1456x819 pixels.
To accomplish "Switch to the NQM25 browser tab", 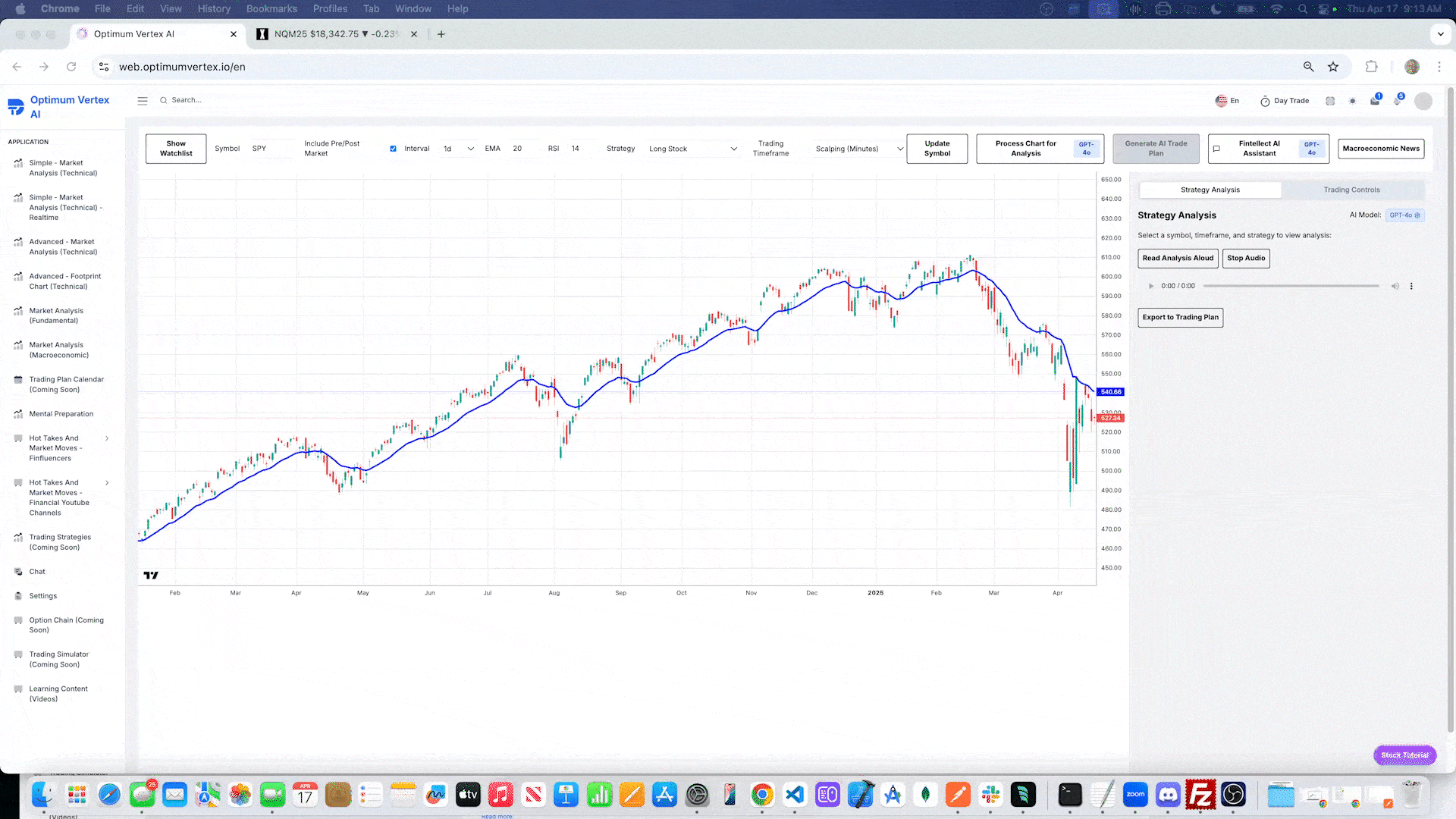I will [x=336, y=34].
